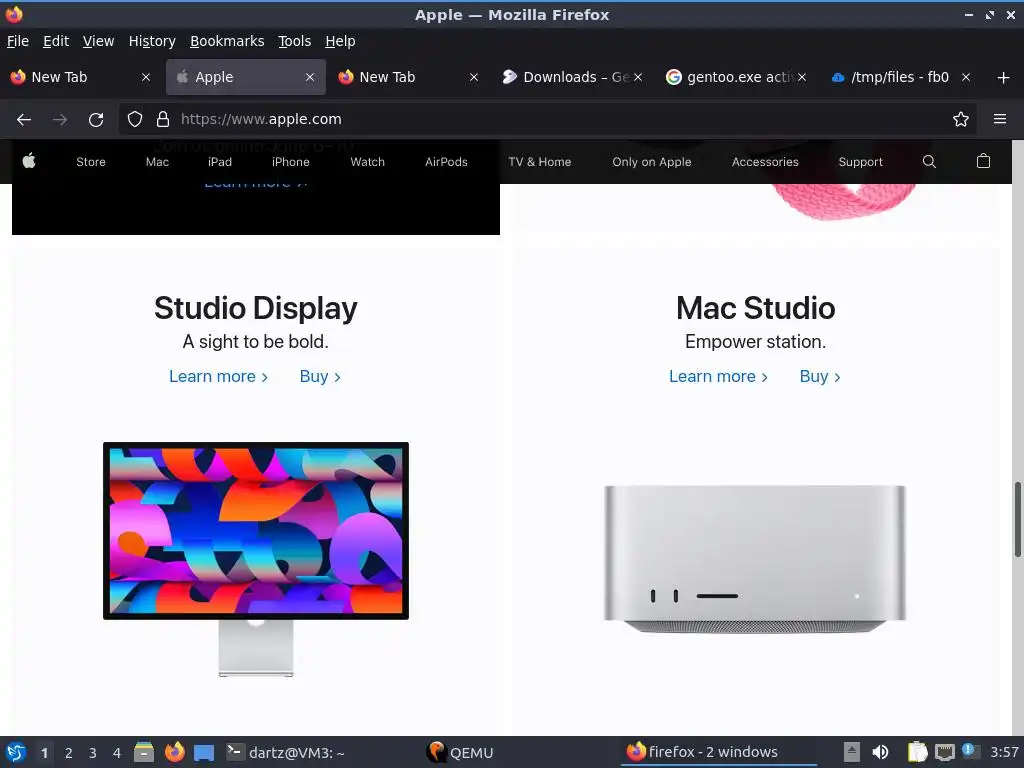Open the Bookmarks menu
Viewport: 1024px width, 768px height.
227,41
